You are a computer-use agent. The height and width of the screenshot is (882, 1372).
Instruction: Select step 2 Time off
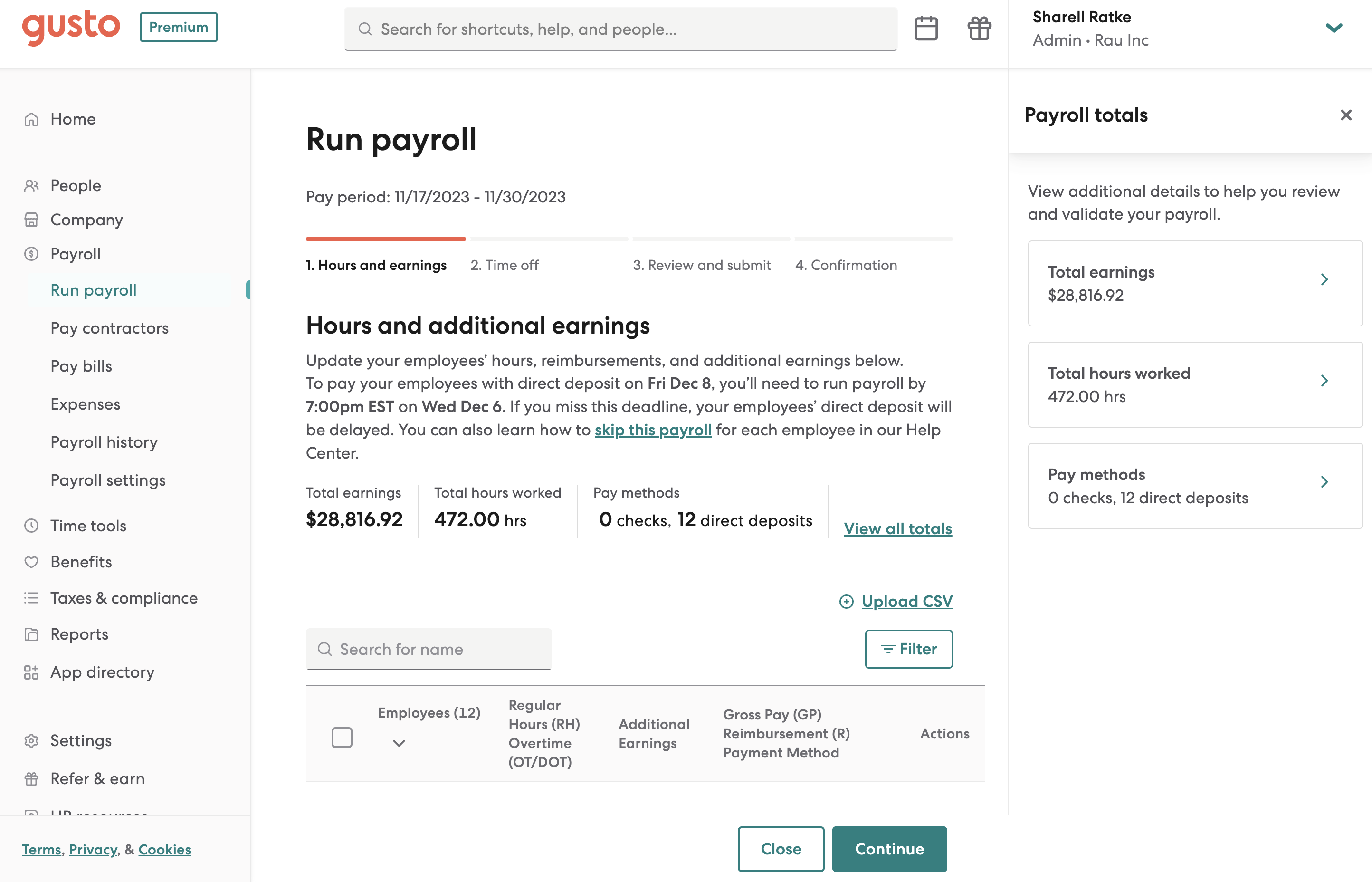click(x=504, y=265)
